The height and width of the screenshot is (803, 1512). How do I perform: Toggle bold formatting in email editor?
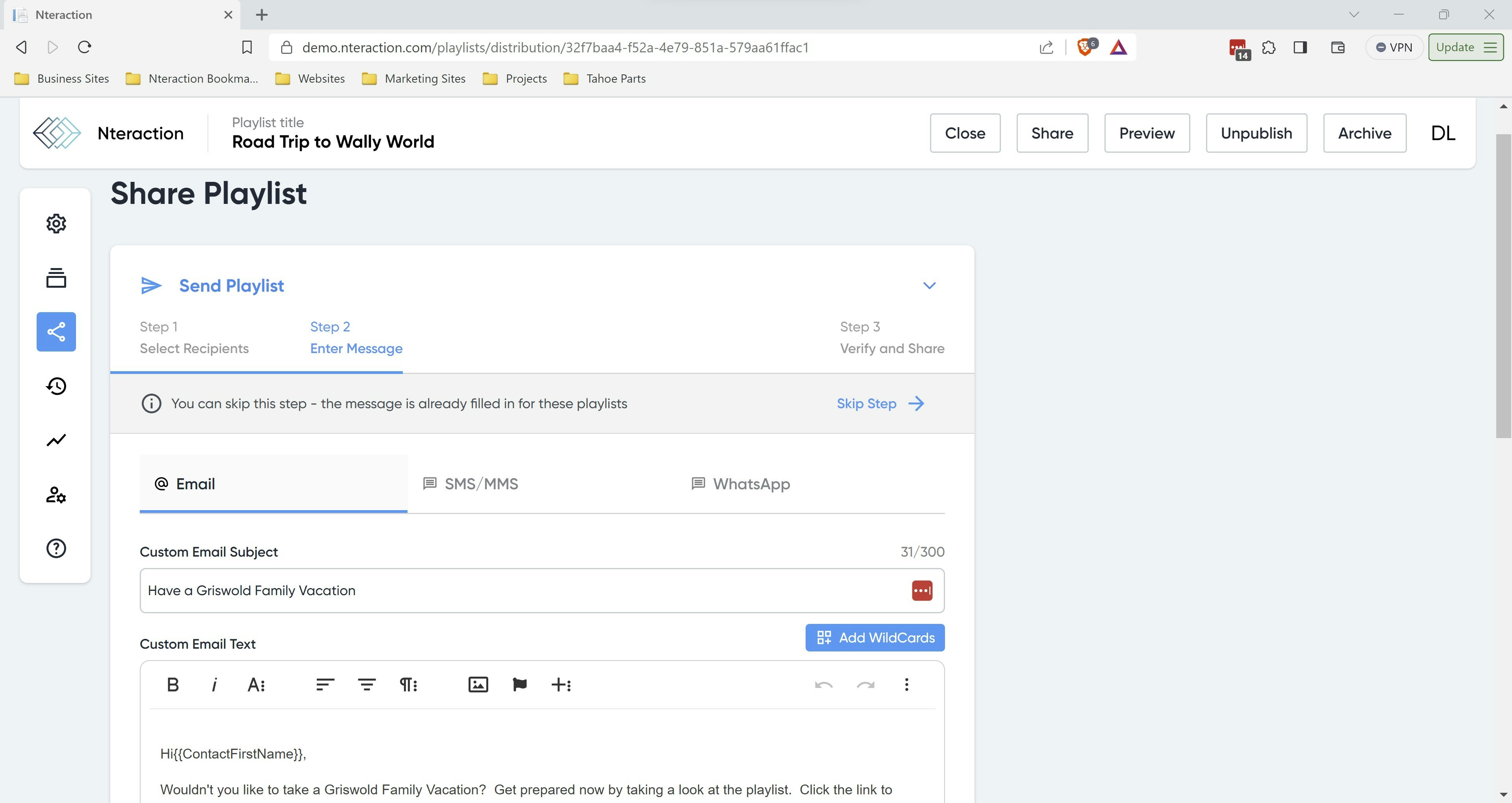click(172, 685)
